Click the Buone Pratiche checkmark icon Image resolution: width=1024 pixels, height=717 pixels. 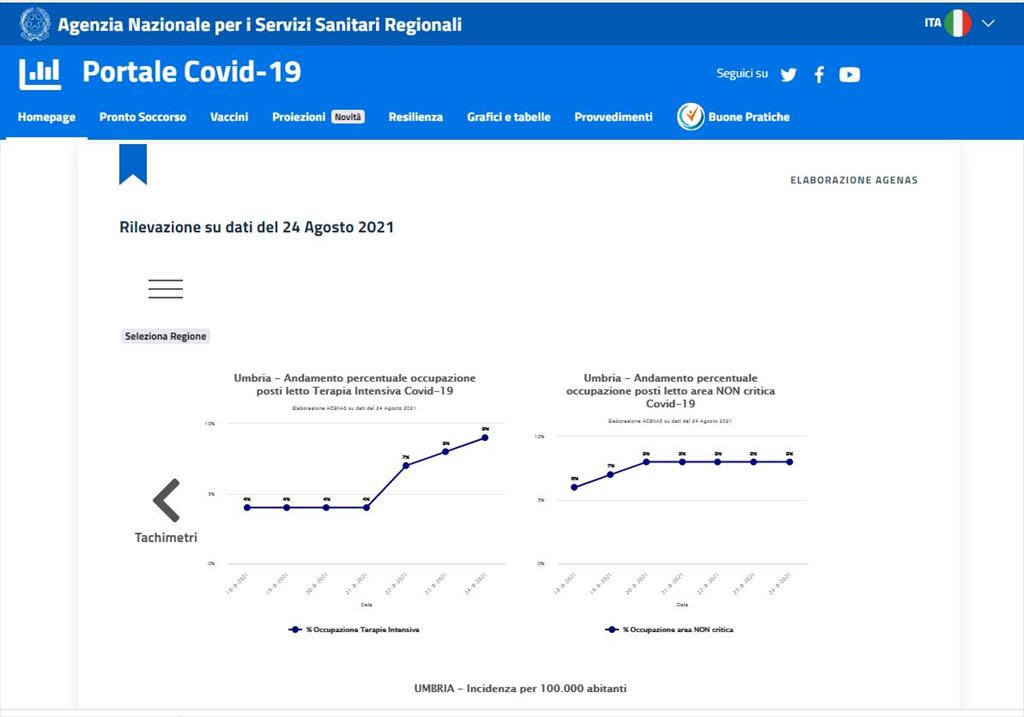pyautogui.click(x=690, y=117)
